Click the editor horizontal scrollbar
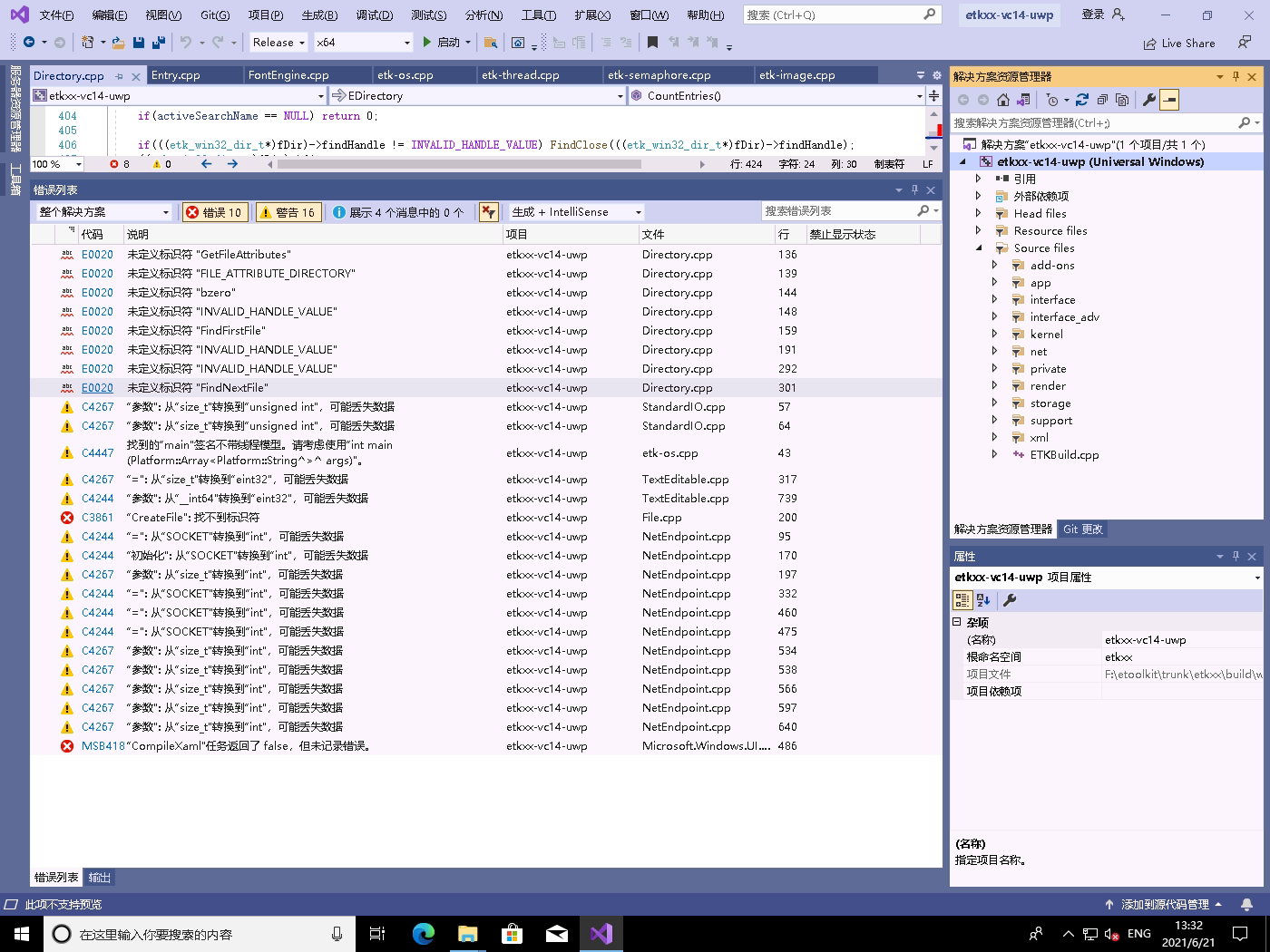 click(459, 164)
